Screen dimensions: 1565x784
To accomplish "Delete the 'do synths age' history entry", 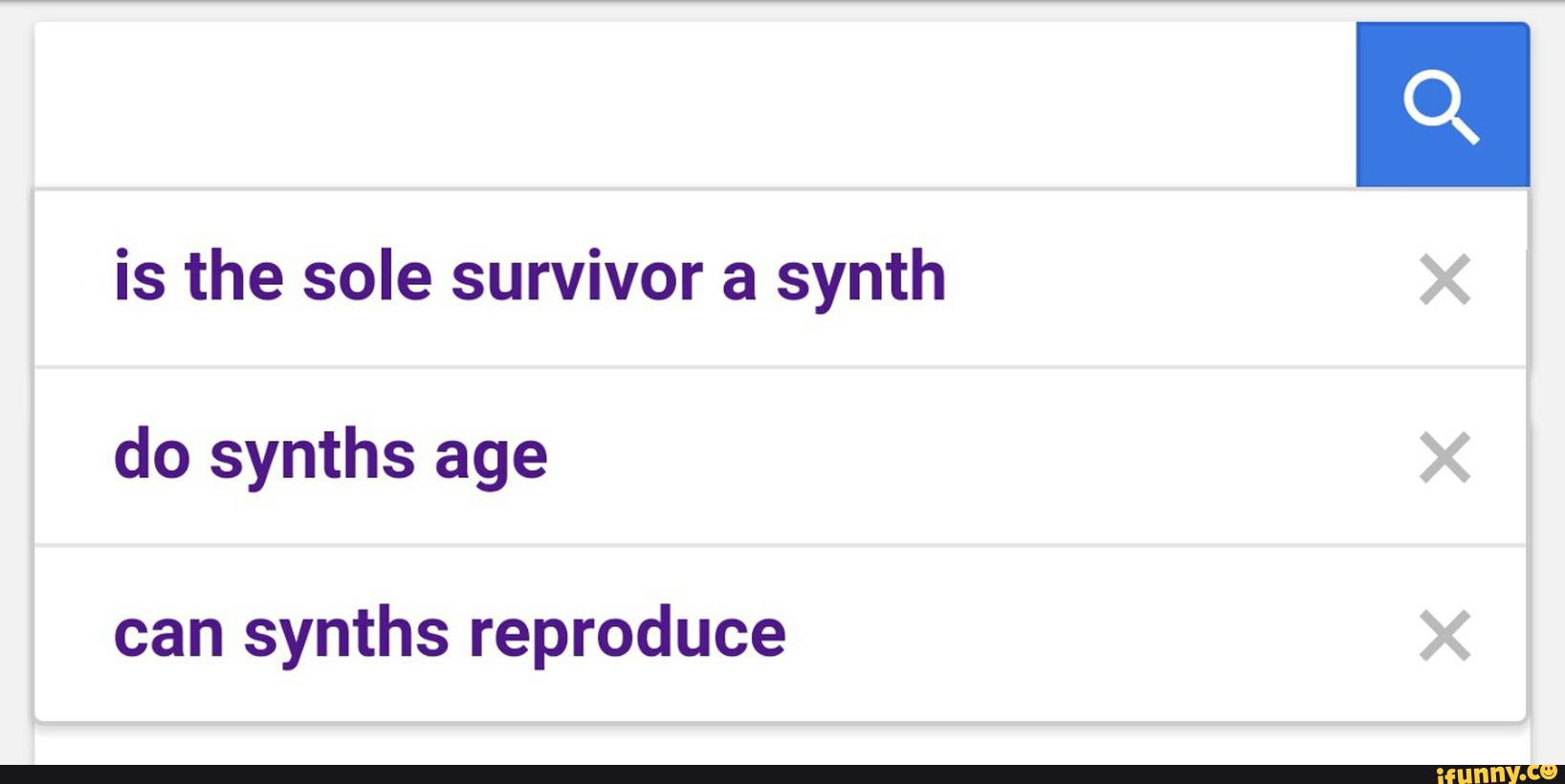I will click(x=1444, y=457).
